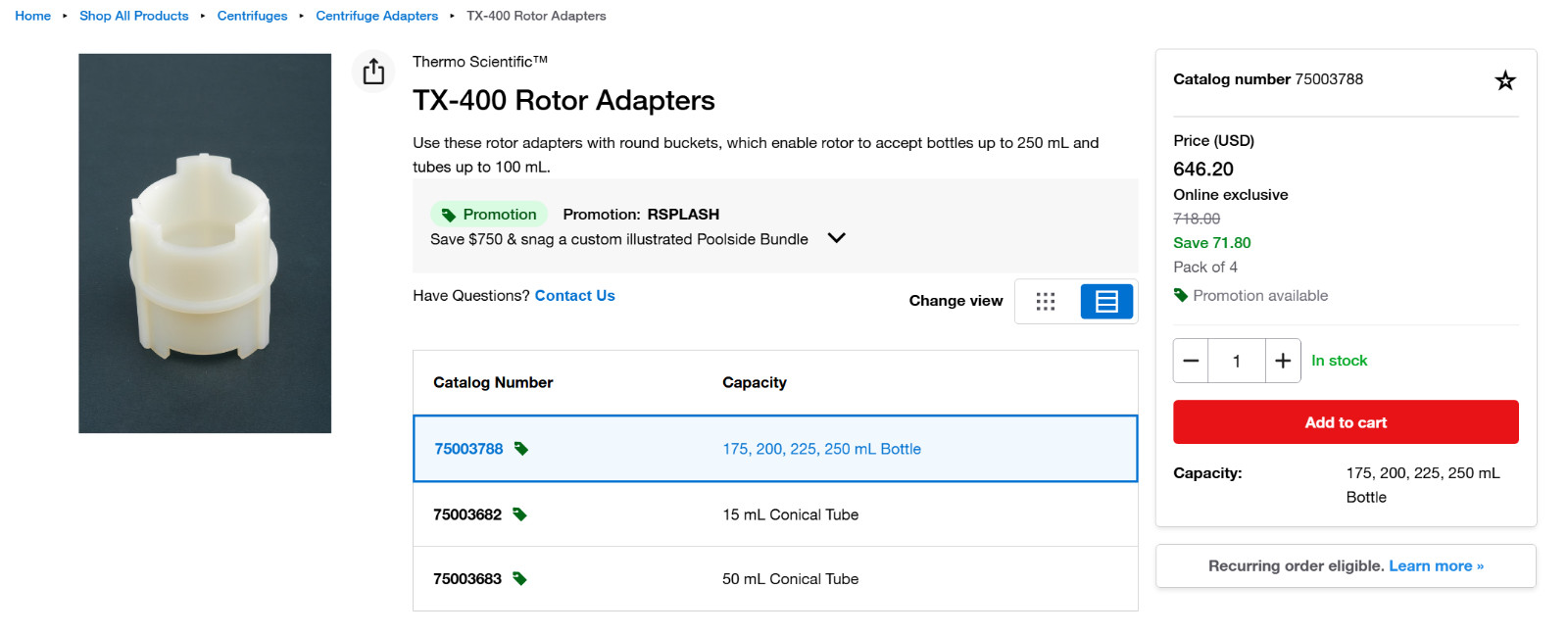Switch to grid view icon
This screenshot has width=1568, height=635.
point(1046,302)
